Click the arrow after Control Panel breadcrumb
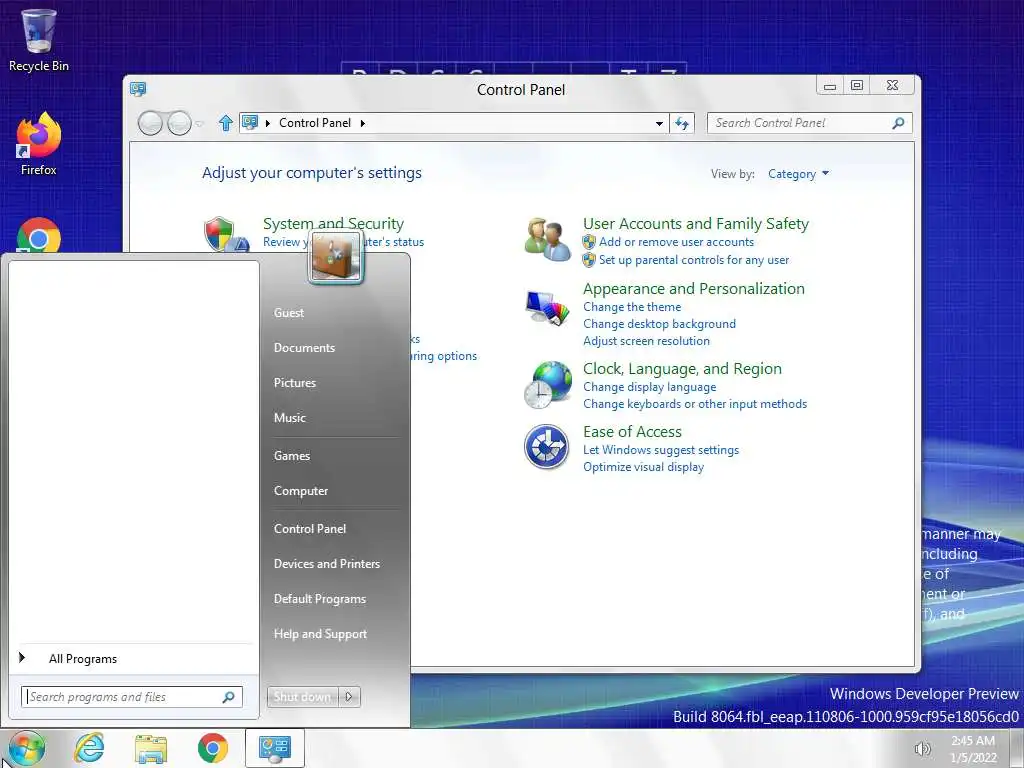 pos(363,123)
